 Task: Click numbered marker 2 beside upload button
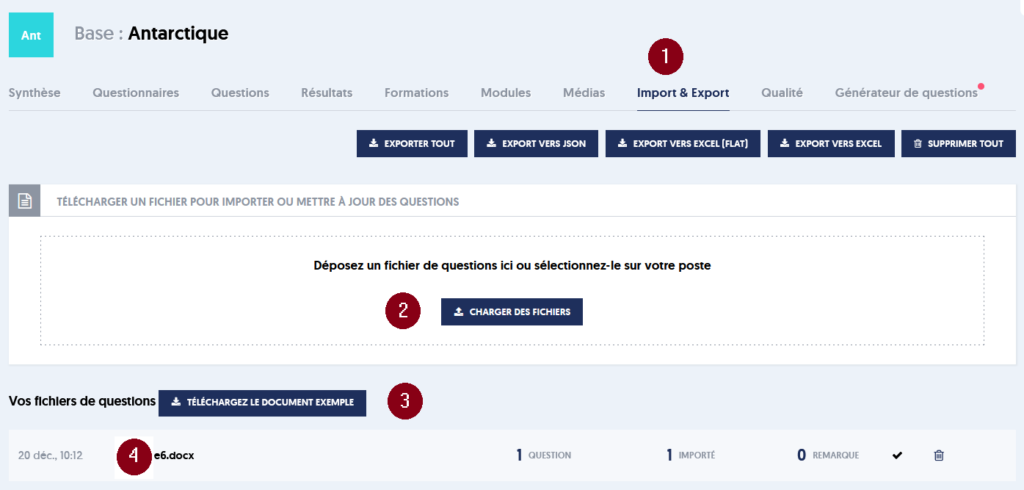point(403,311)
